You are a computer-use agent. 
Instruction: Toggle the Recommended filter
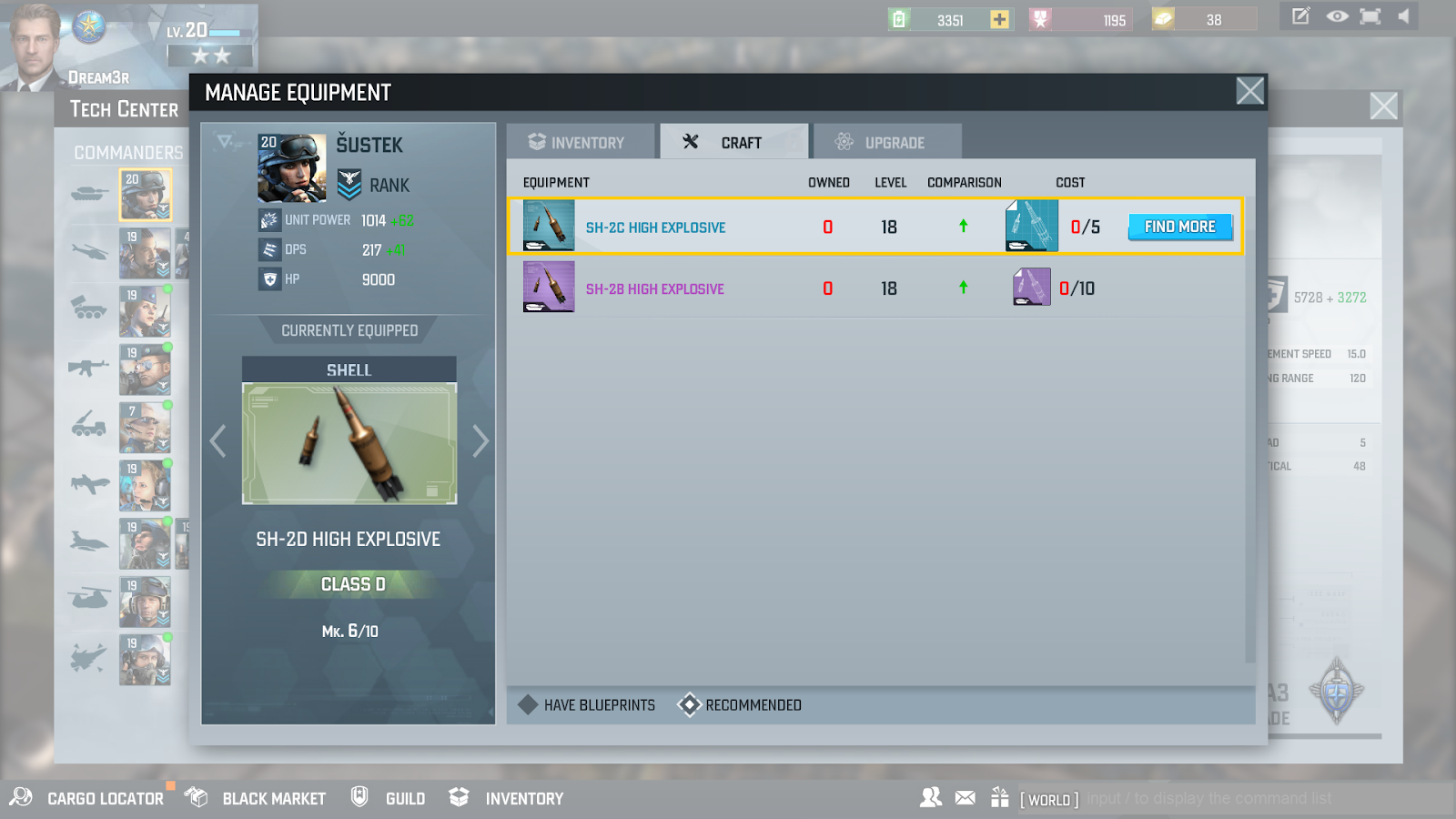pyautogui.click(x=740, y=704)
